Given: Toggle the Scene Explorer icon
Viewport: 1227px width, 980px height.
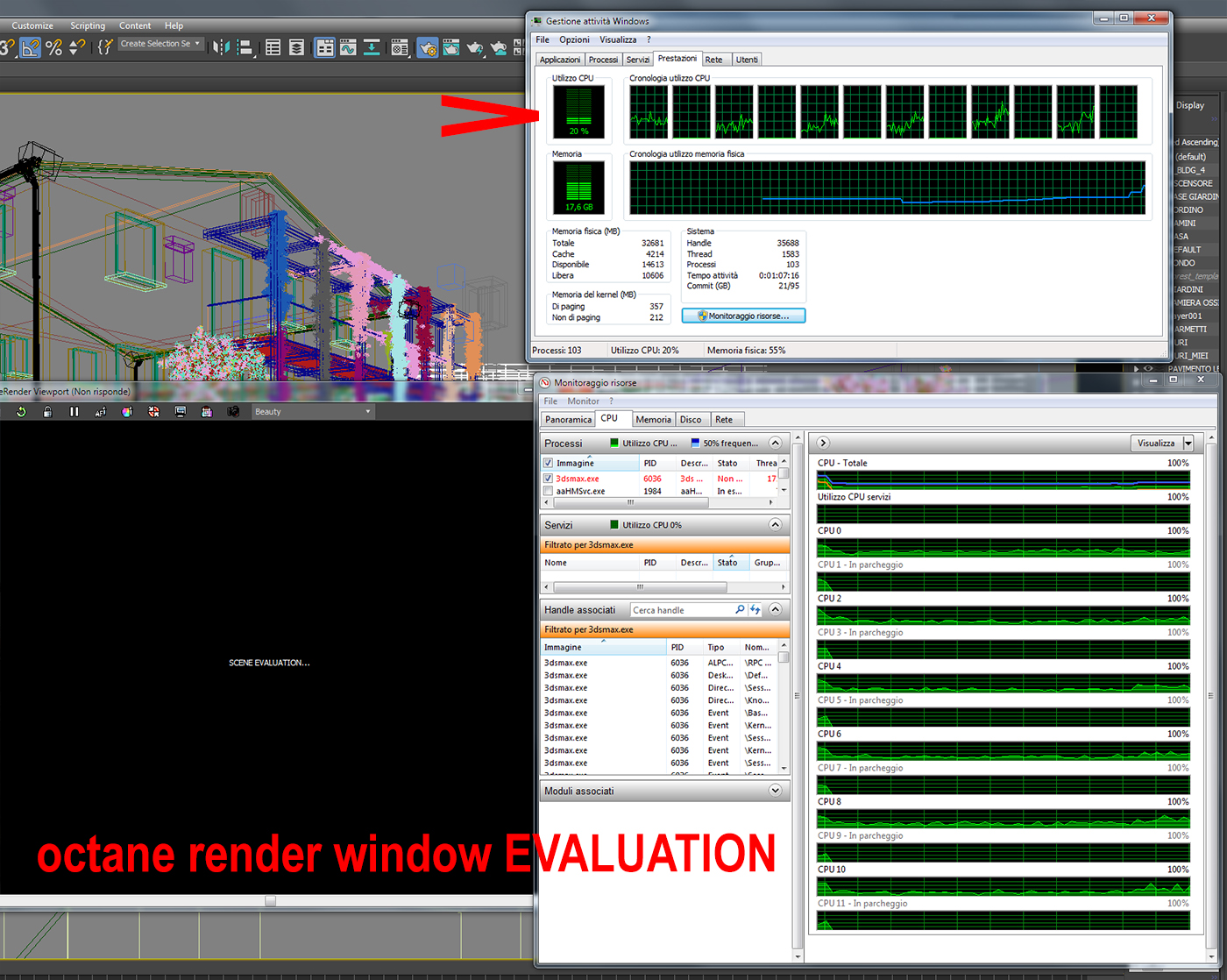Looking at the screenshot, I should (x=273, y=47).
